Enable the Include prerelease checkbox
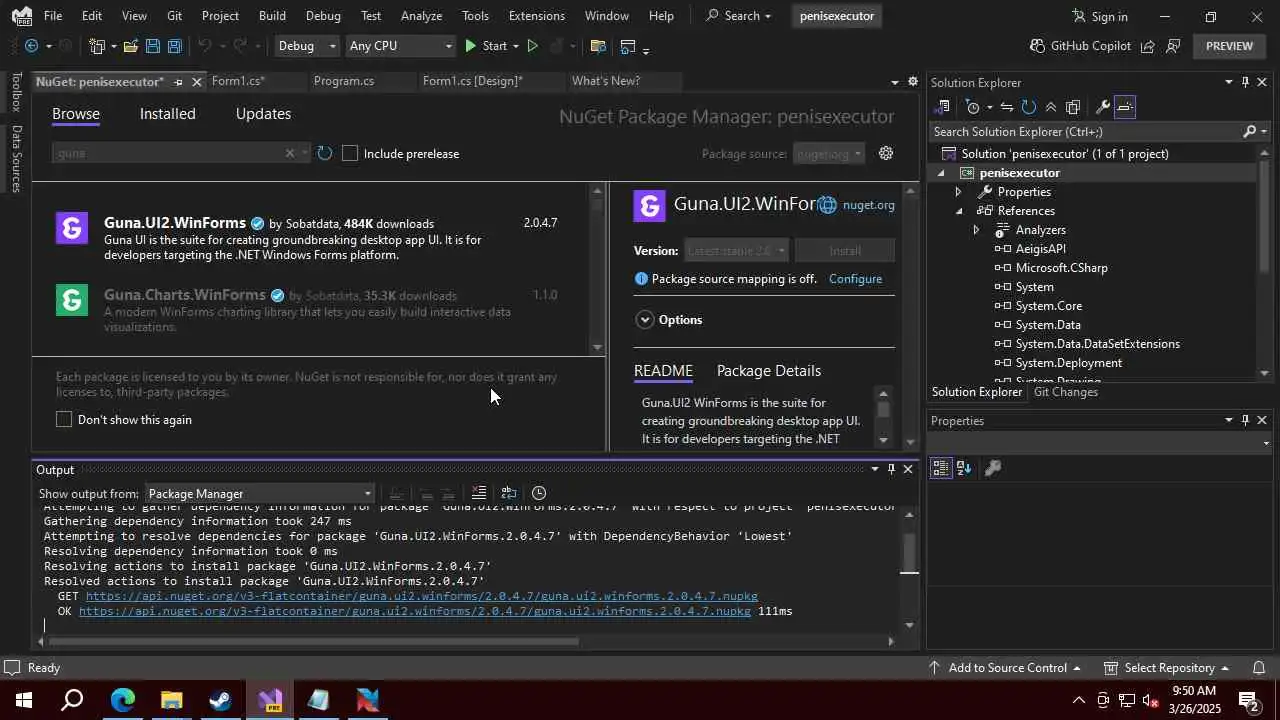 (x=350, y=153)
